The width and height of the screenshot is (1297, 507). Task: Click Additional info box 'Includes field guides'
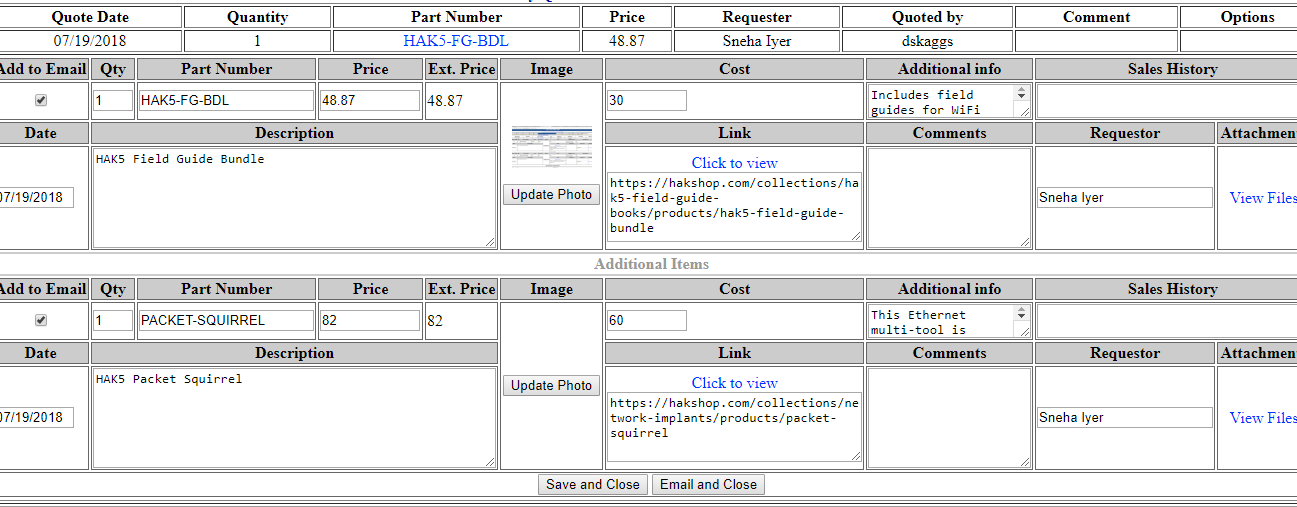click(949, 101)
